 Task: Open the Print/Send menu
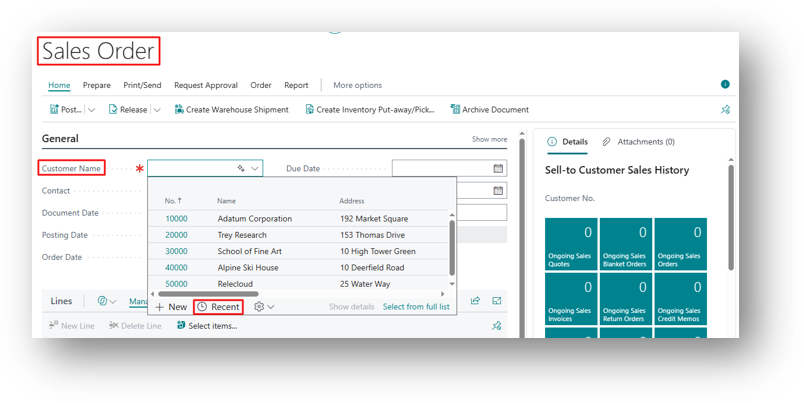point(142,85)
